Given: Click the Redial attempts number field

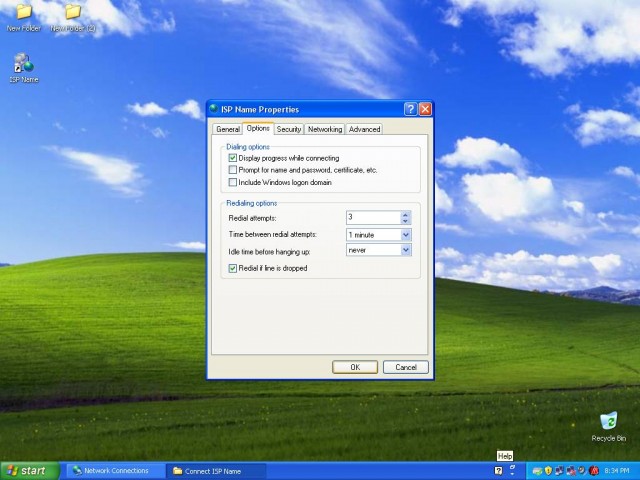Looking at the screenshot, I should pyautogui.click(x=373, y=218).
